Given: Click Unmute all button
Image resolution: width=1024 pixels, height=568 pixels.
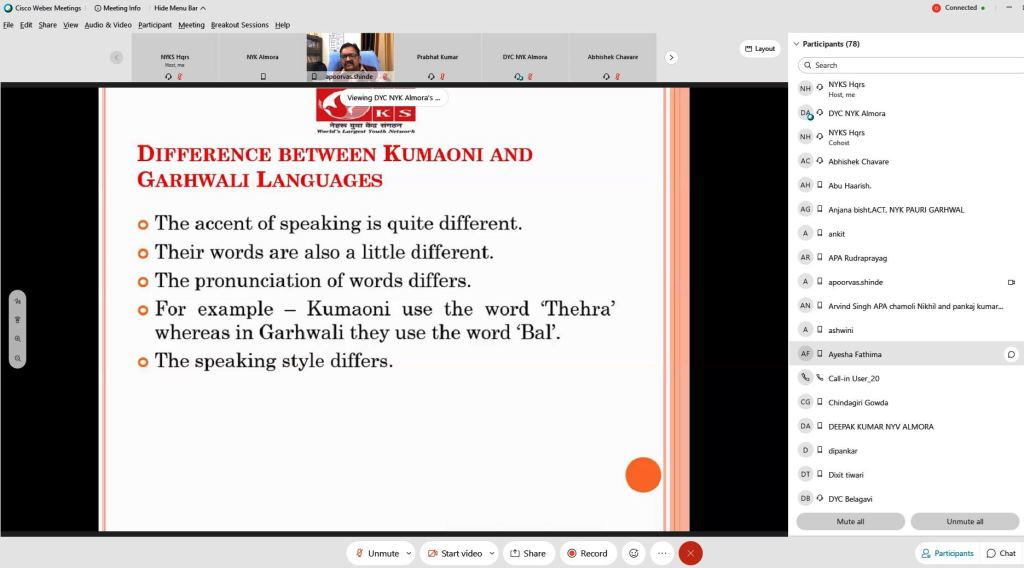Looking at the screenshot, I should (965, 521).
